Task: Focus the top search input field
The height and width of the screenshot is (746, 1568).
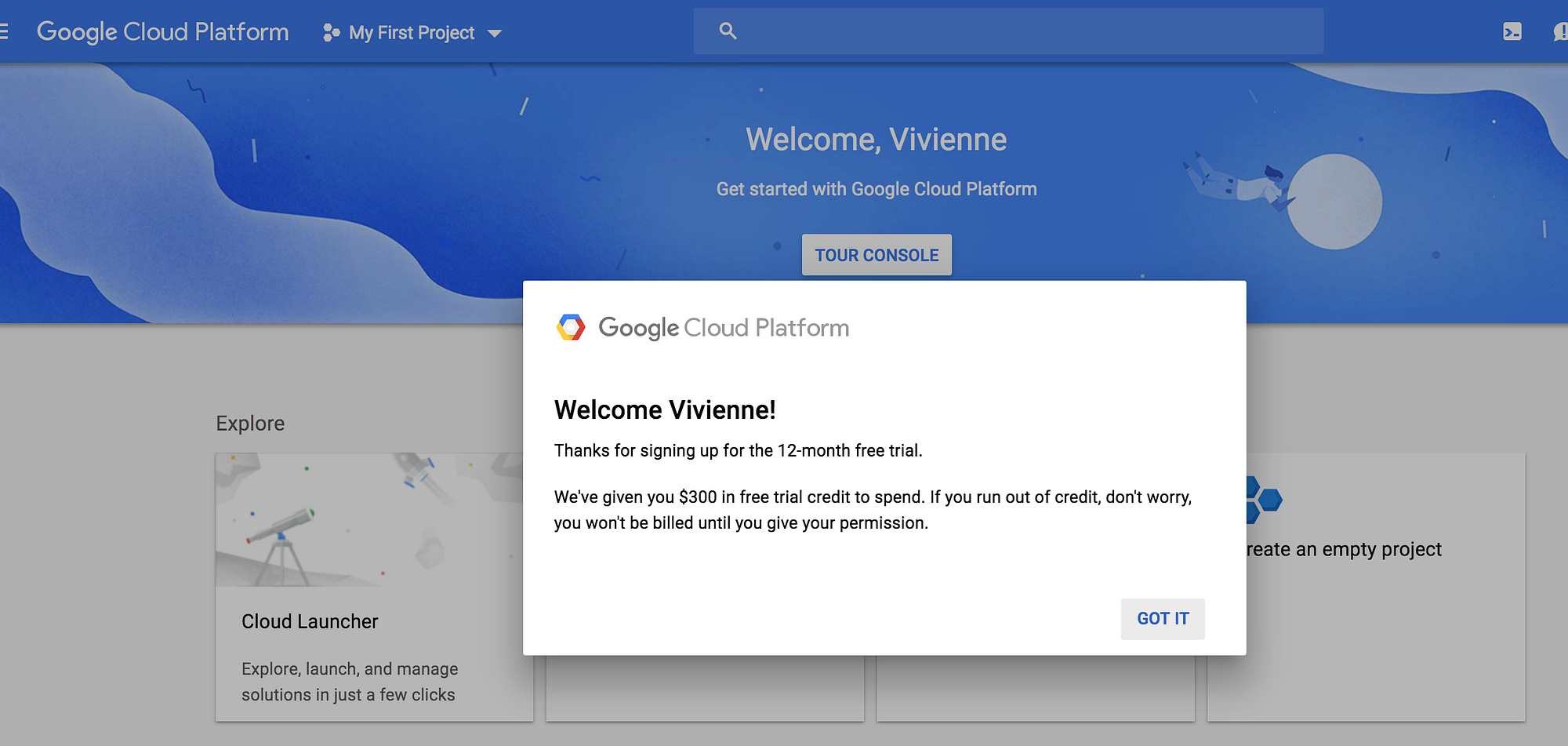Action: tap(1008, 31)
